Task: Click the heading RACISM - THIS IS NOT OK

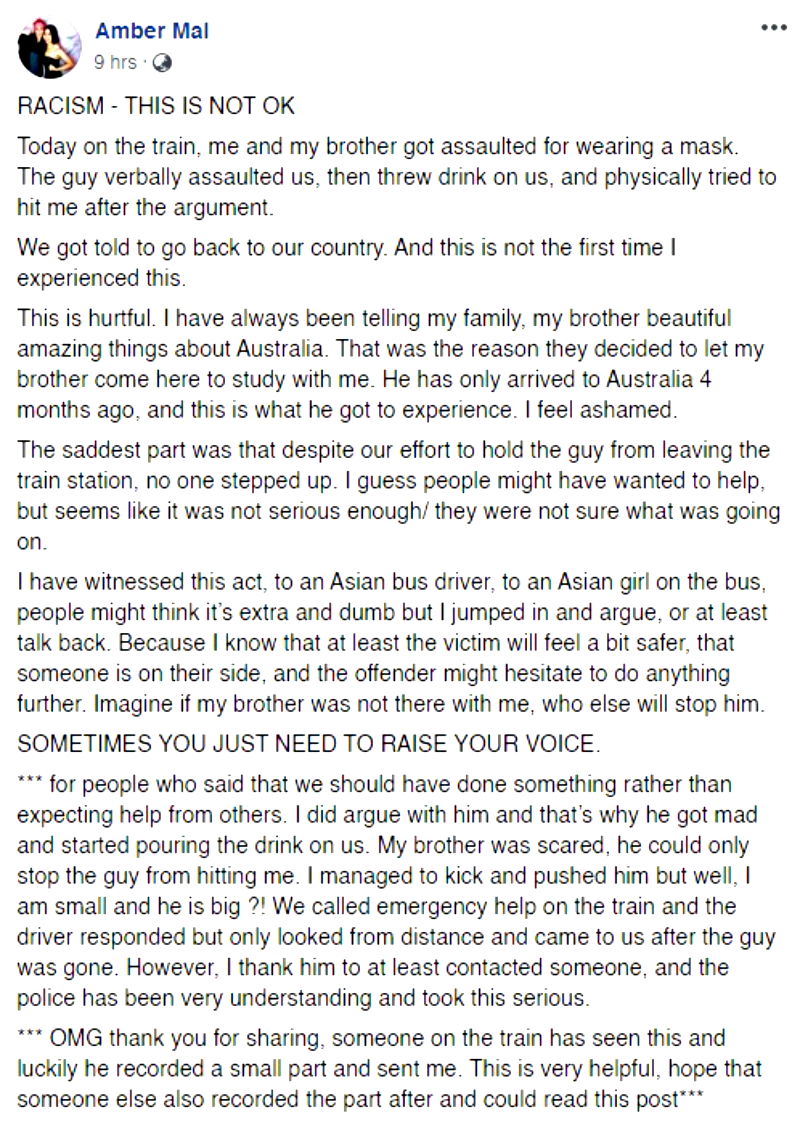Action: pos(156,106)
